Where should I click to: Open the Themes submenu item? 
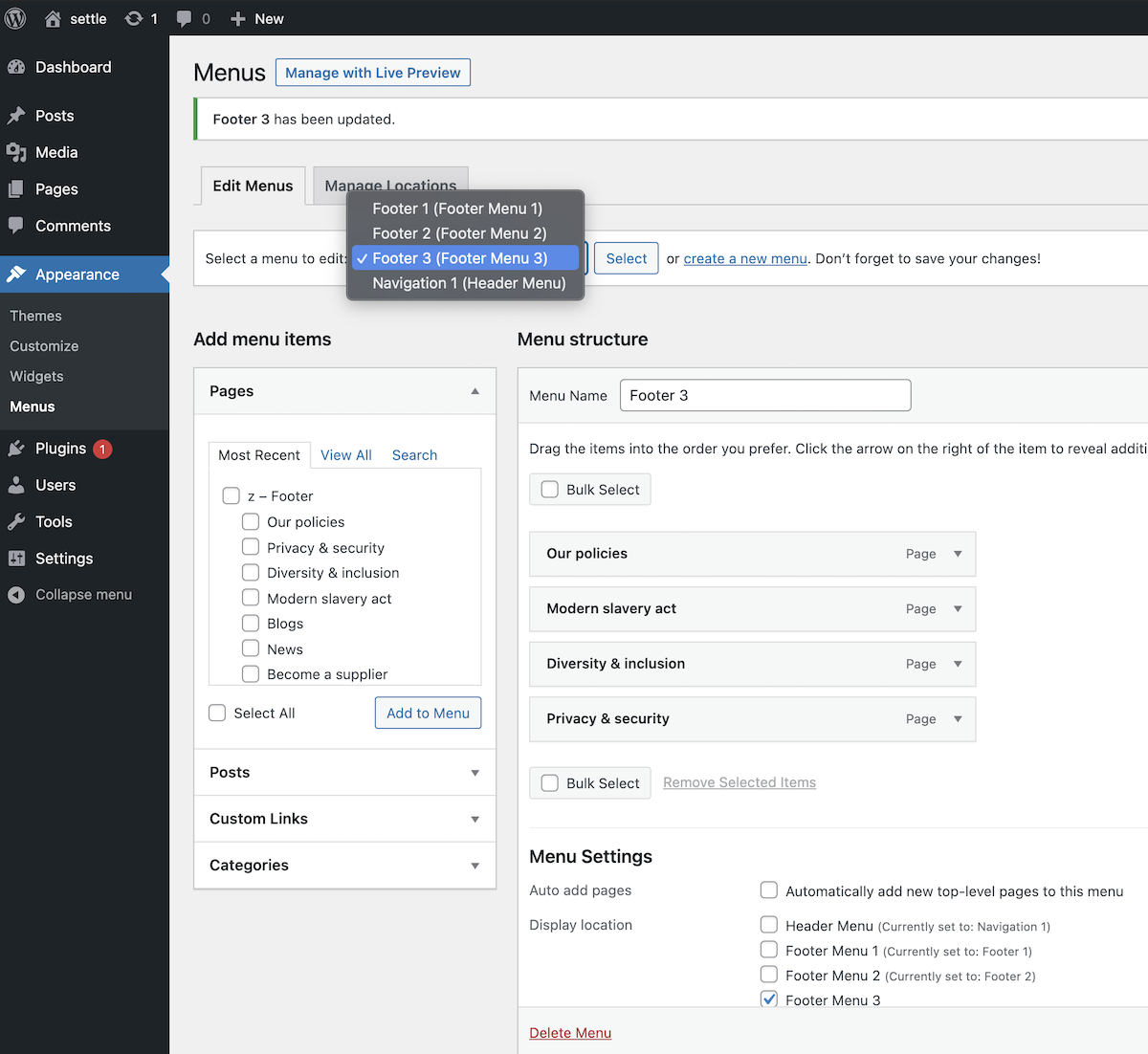click(x=35, y=316)
